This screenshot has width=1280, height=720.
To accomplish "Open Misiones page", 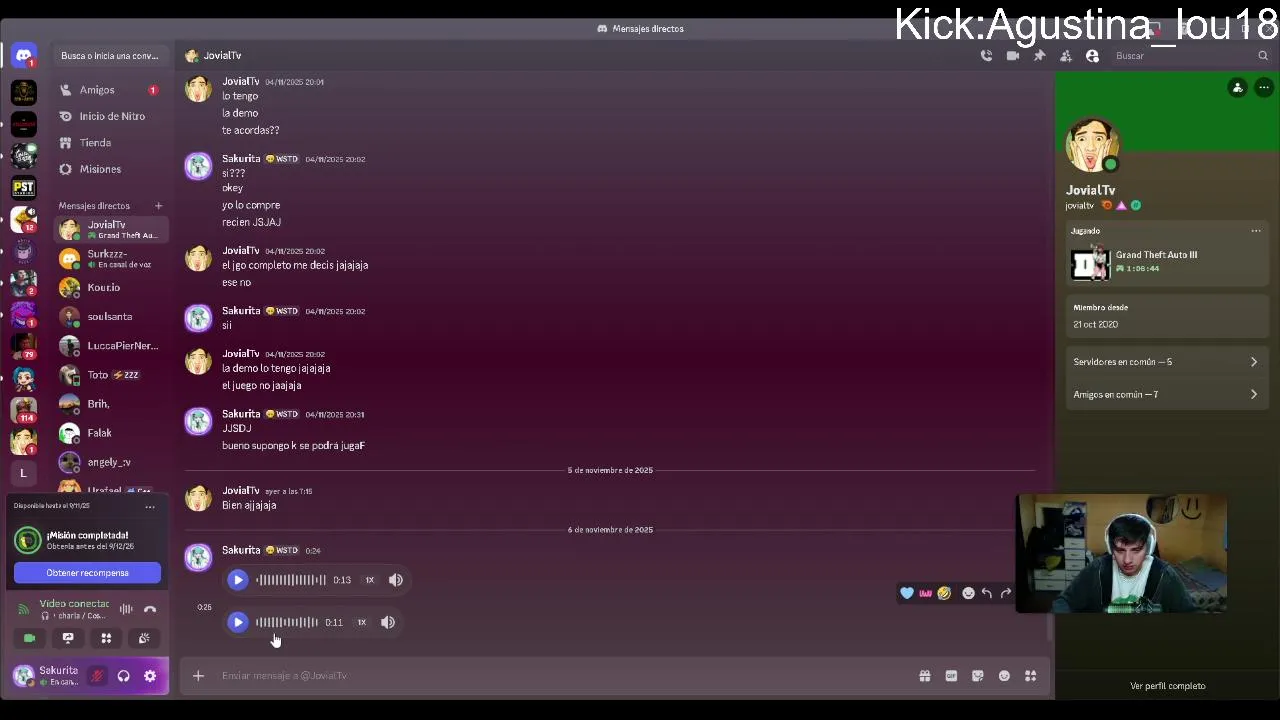I will tap(110, 169).
